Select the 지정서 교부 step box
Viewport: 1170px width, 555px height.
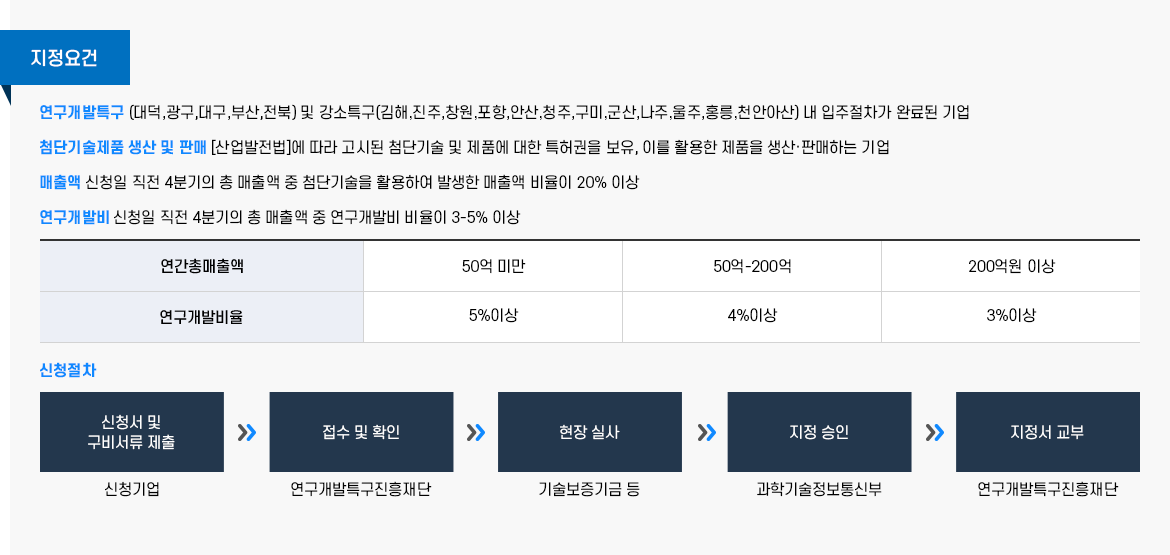click(x=1047, y=432)
